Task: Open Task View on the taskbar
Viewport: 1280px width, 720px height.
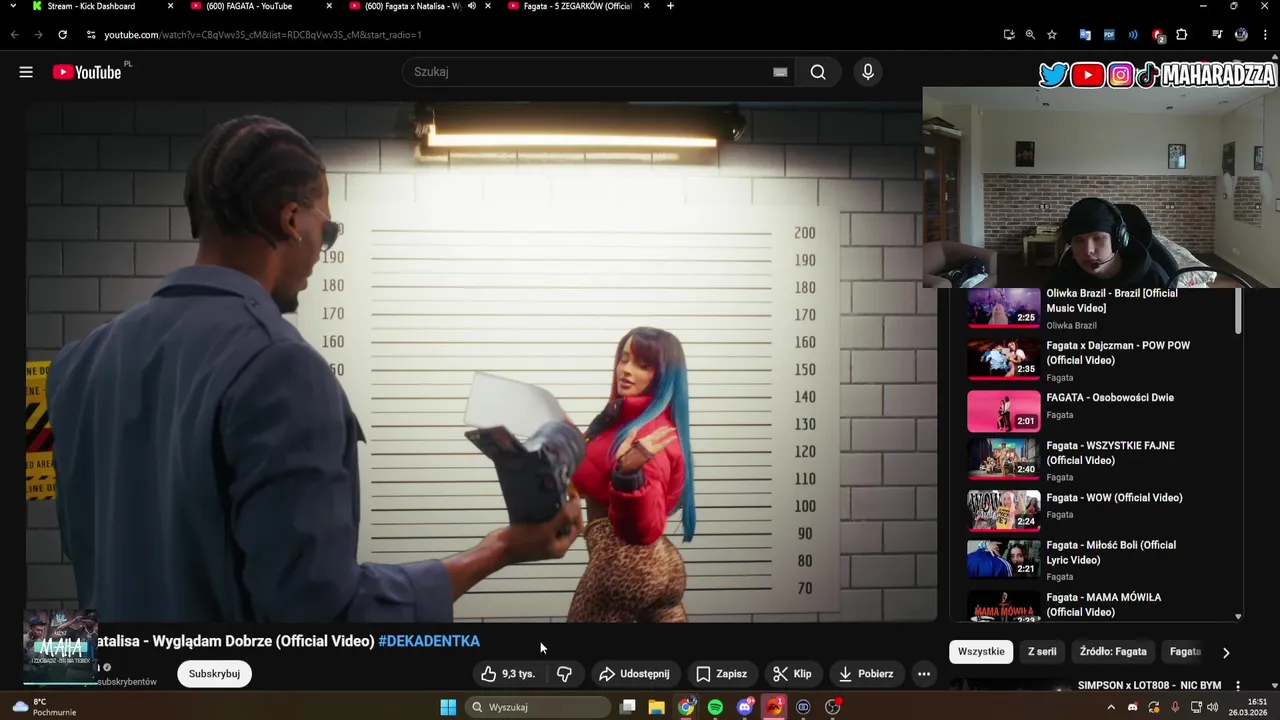Action: point(628,707)
